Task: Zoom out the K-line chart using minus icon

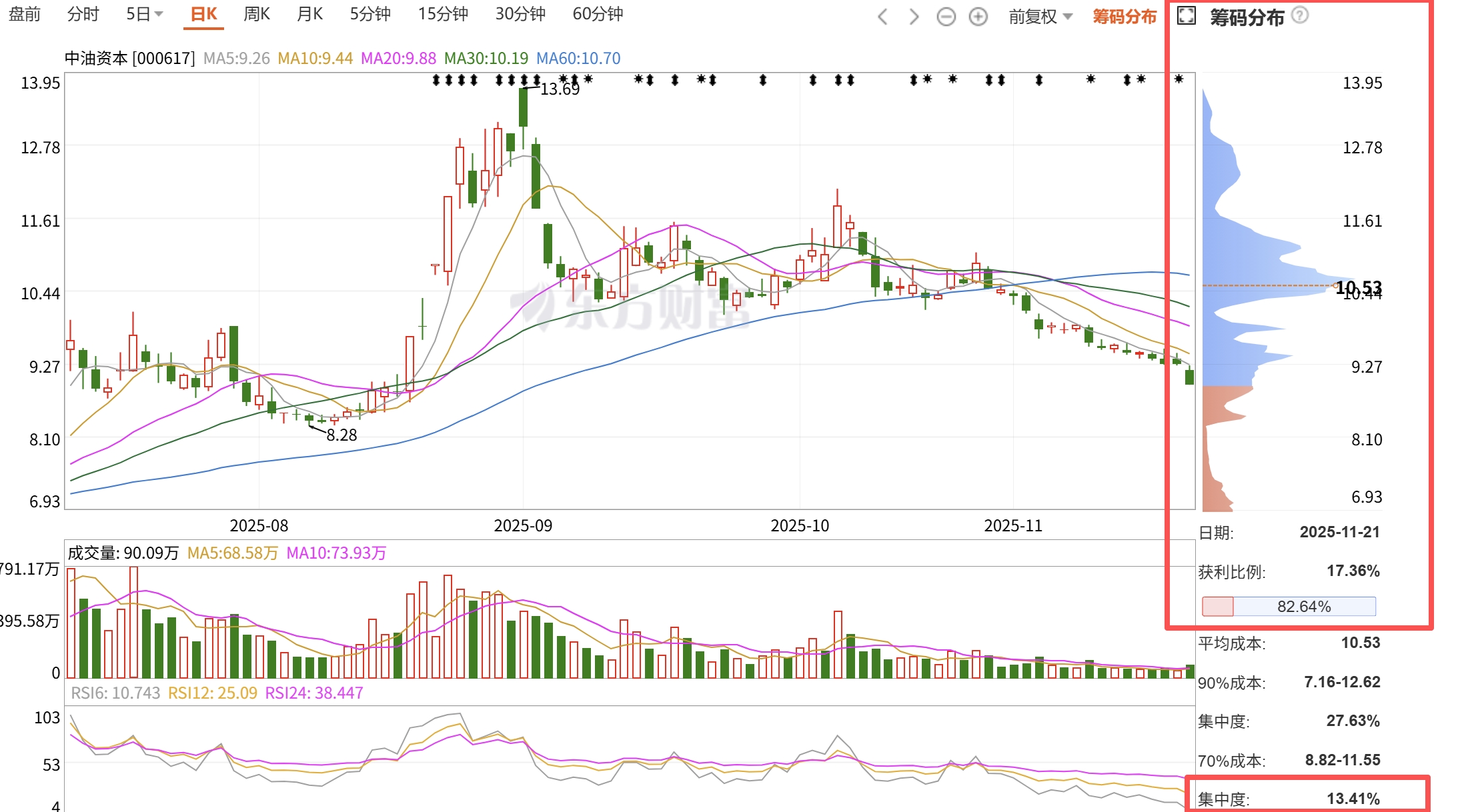Action: click(946, 17)
